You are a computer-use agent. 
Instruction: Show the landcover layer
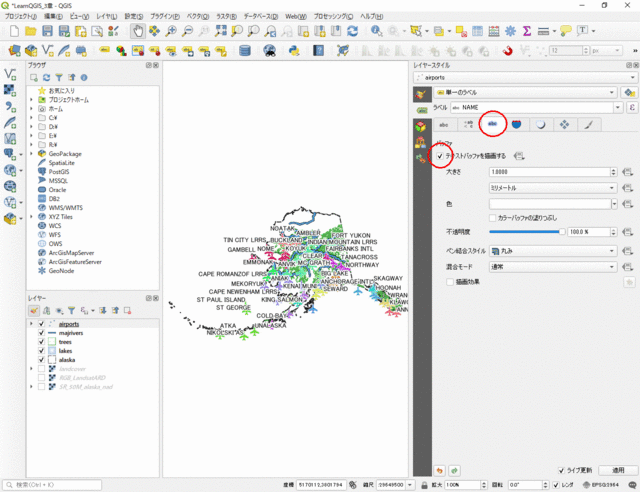(41, 369)
